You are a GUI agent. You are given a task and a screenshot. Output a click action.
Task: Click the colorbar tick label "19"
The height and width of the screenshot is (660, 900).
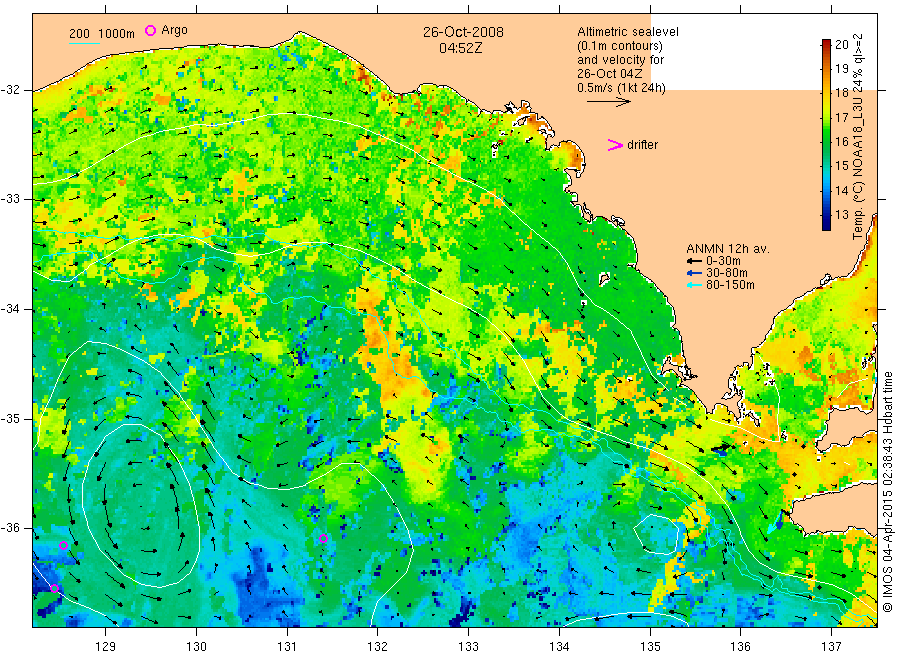tap(842, 69)
